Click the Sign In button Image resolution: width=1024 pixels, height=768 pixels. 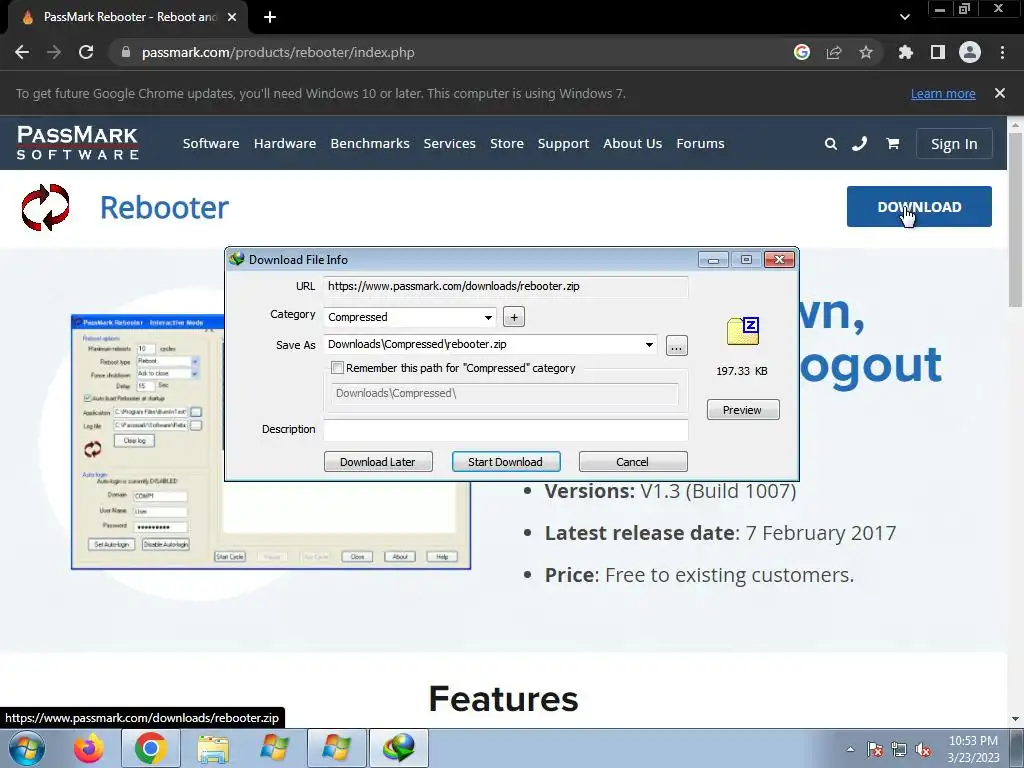(954, 144)
